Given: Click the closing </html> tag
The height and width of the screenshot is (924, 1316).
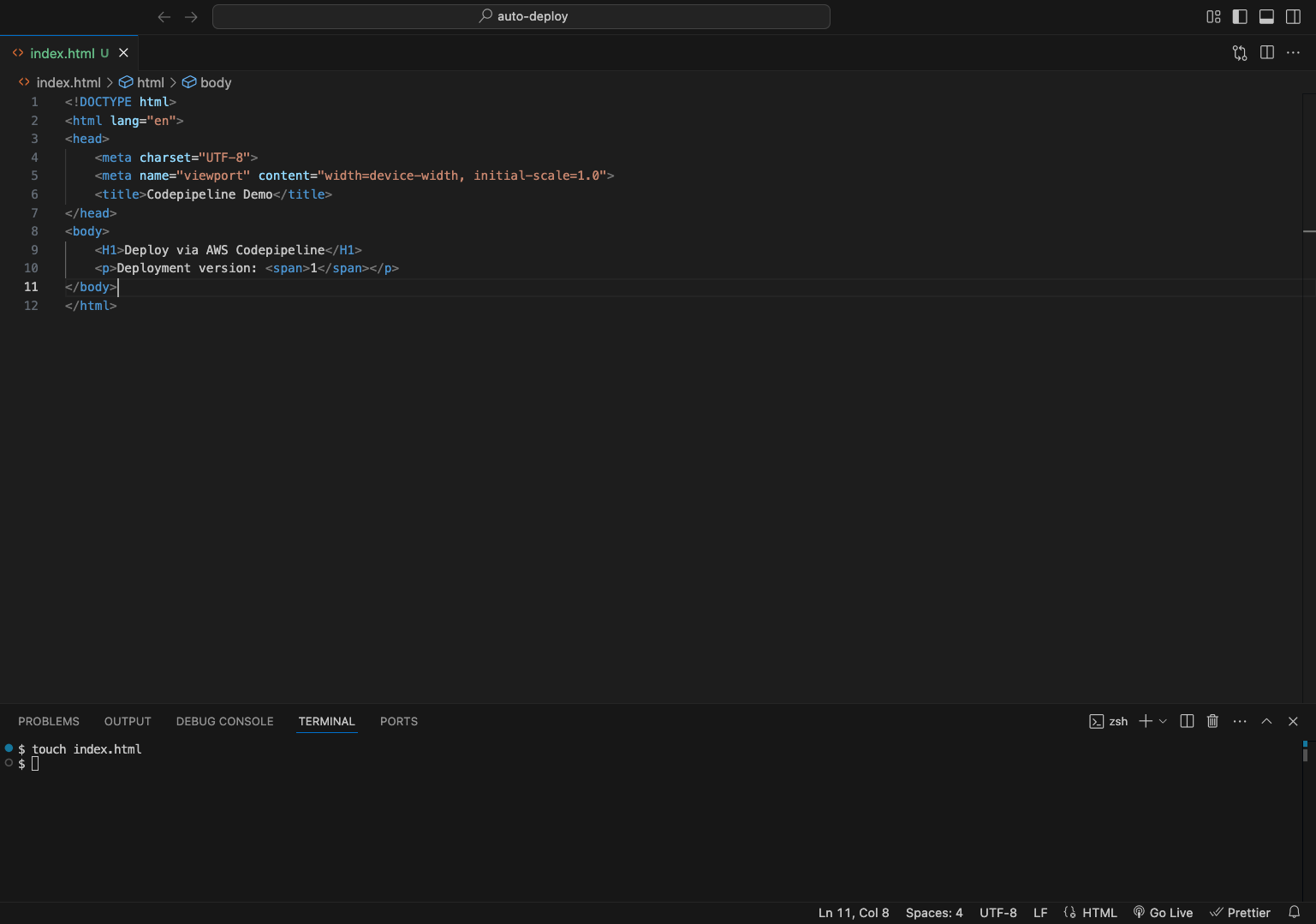Looking at the screenshot, I should click(x=91, y=306).
